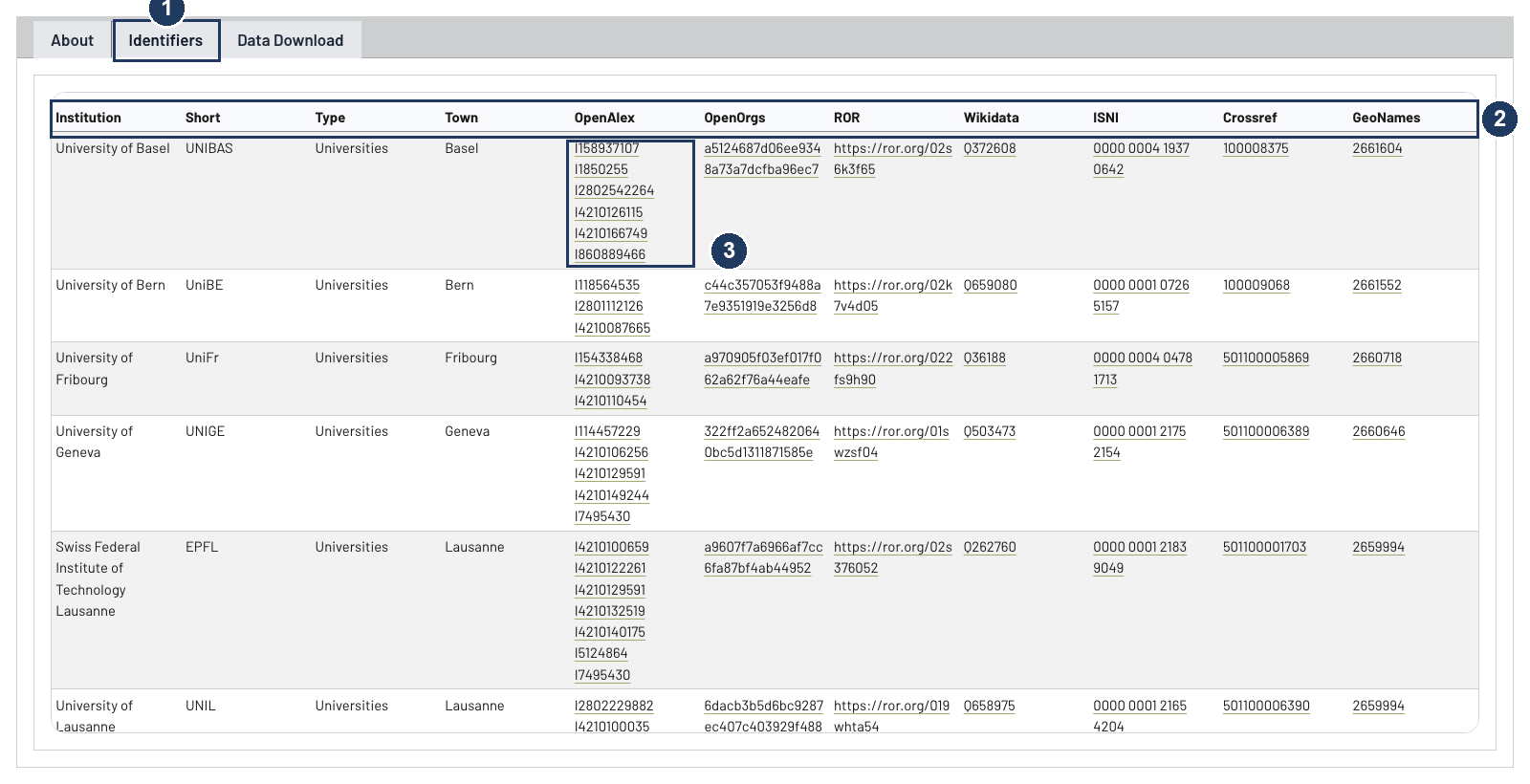Viewport: 1530px width, 784px height.
Task: Open ISNI 0000 0001 0726 5157
Action: click(x=1141, y=295)
